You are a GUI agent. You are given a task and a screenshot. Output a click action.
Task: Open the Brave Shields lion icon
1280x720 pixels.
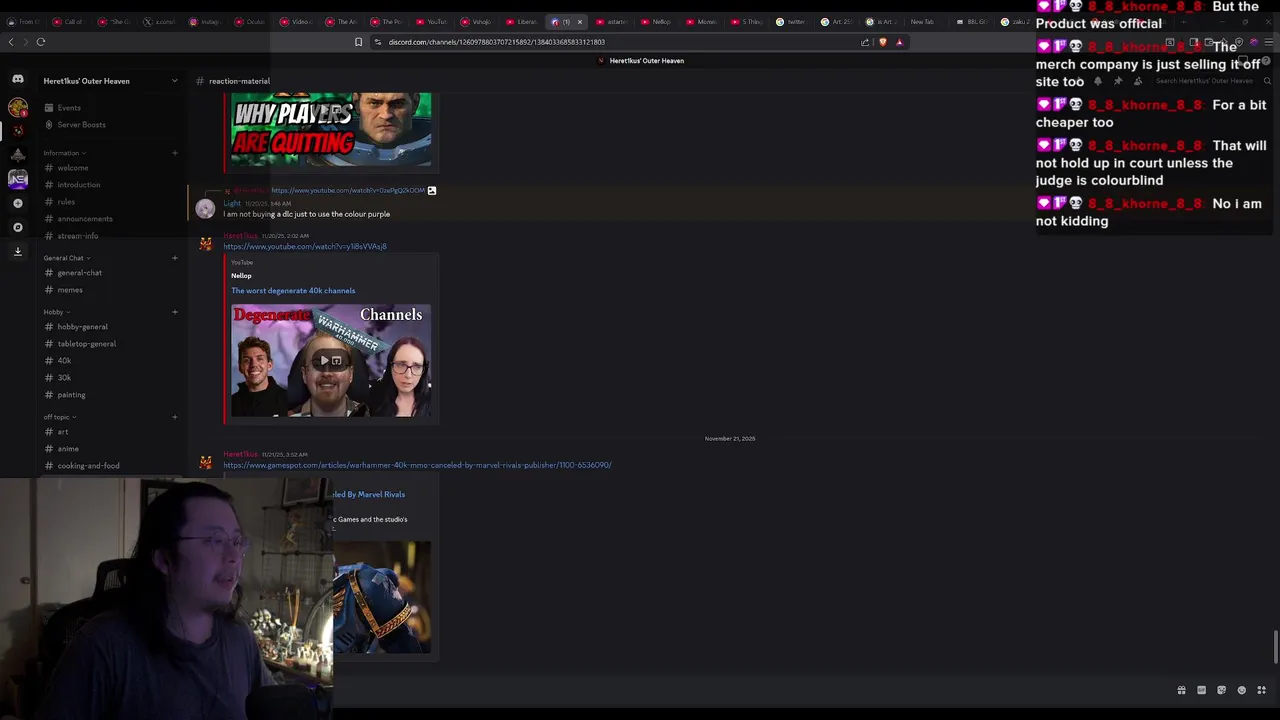coord(882,42)
